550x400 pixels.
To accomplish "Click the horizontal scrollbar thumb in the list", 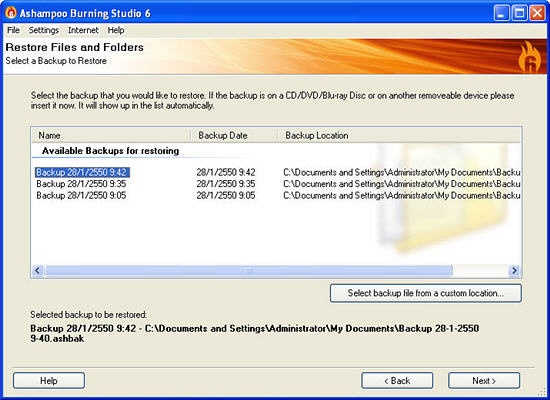I will coord(248,270).
